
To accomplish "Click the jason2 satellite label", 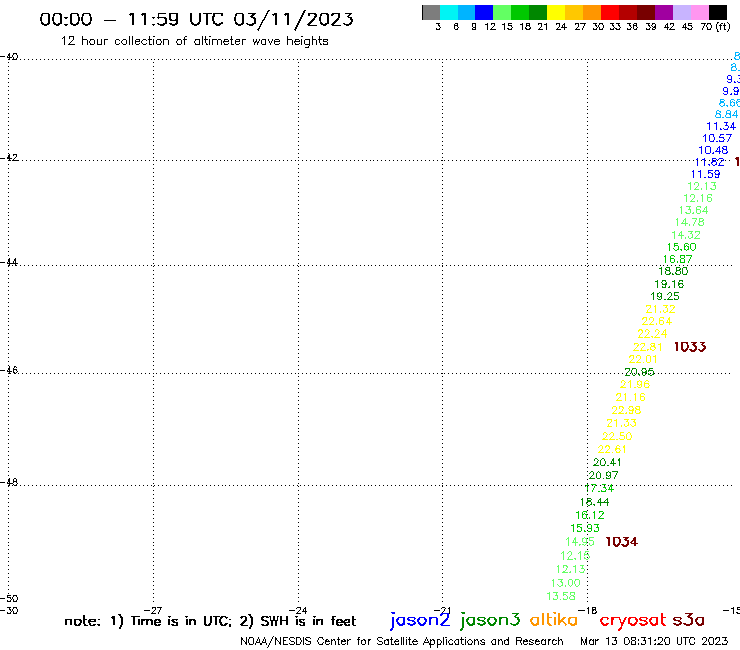I will coord(420,621).
